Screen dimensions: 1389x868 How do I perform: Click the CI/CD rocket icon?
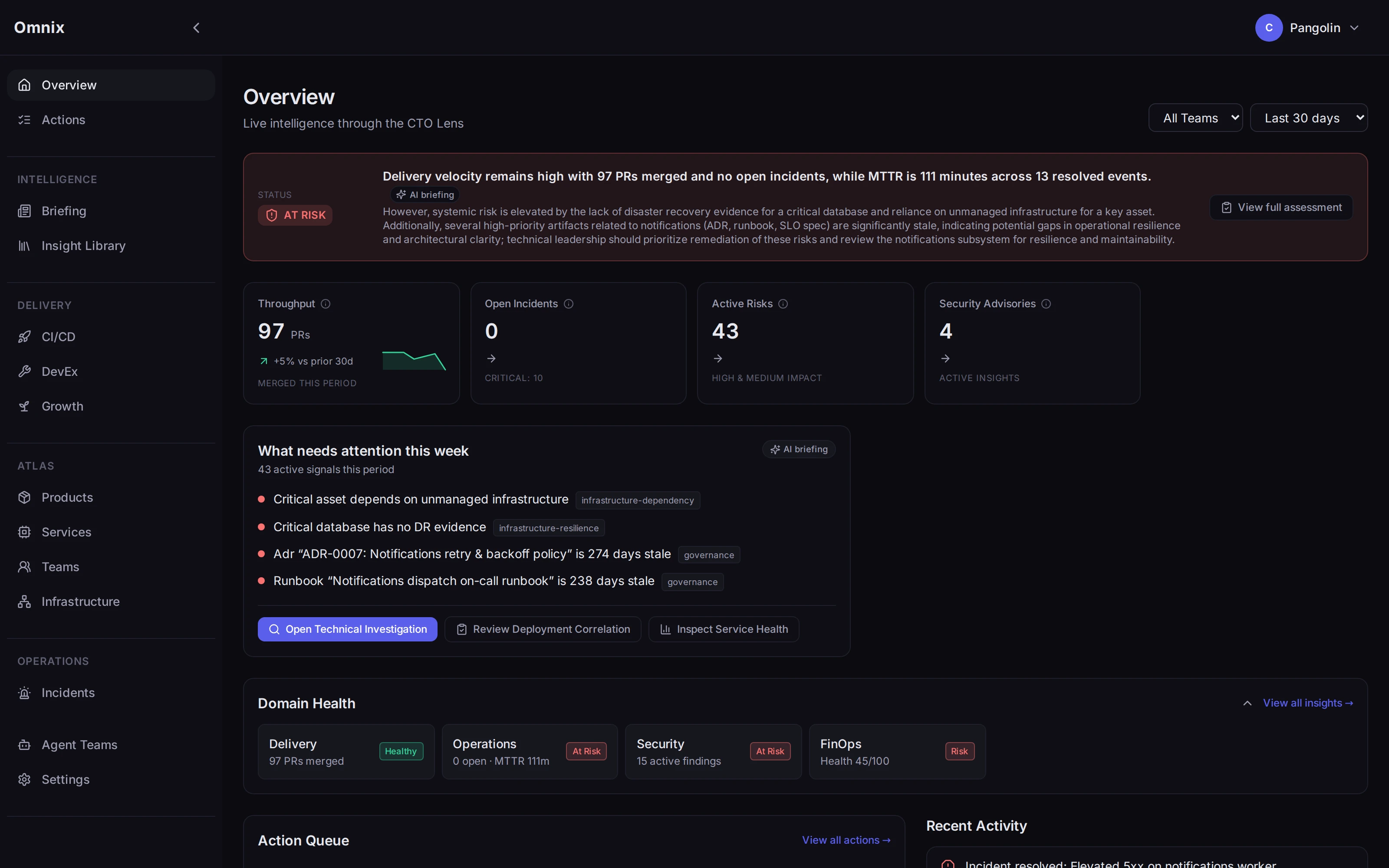click(x=24, y=336)
